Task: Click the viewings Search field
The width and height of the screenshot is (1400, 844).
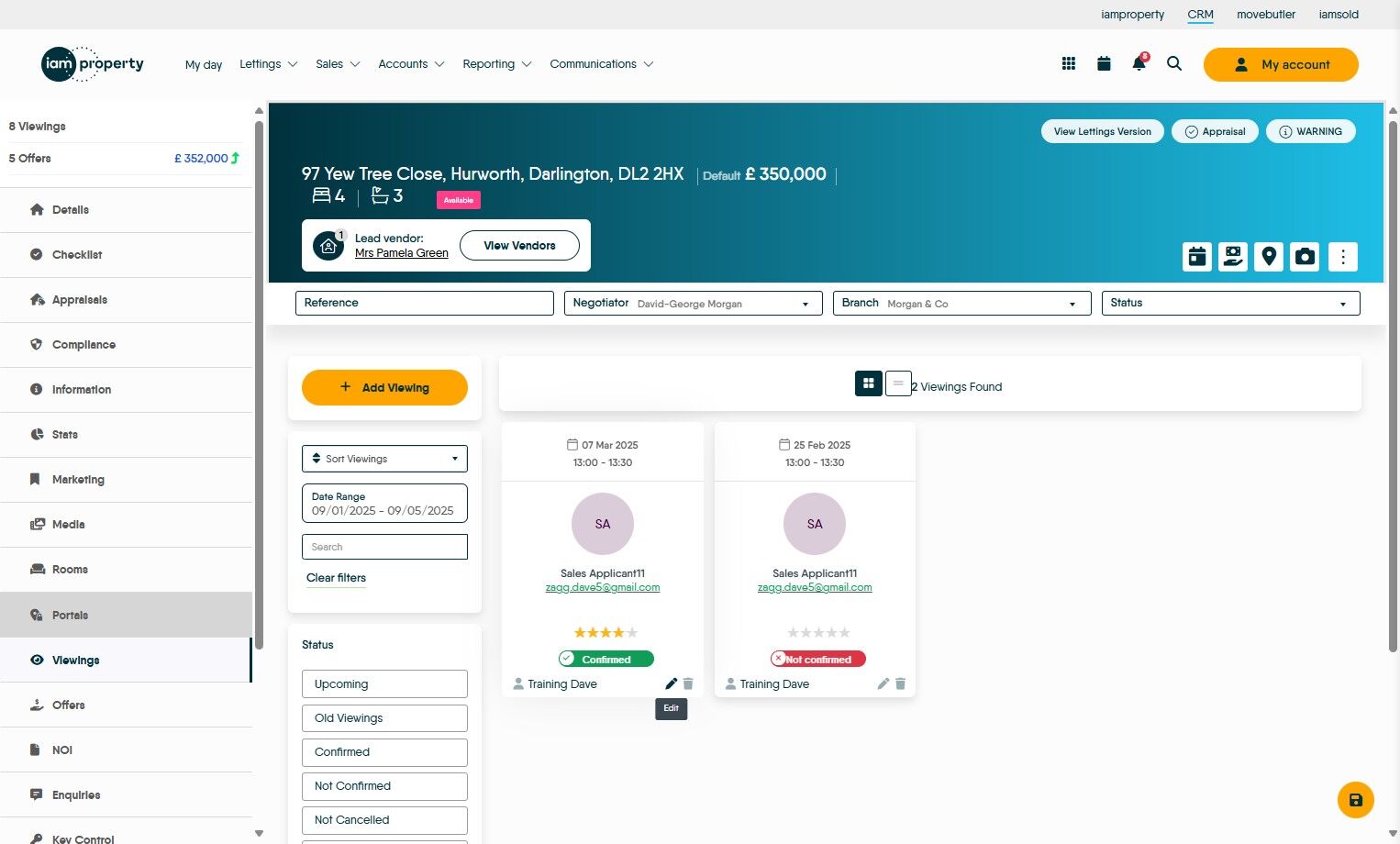Action: click(384, 547)
